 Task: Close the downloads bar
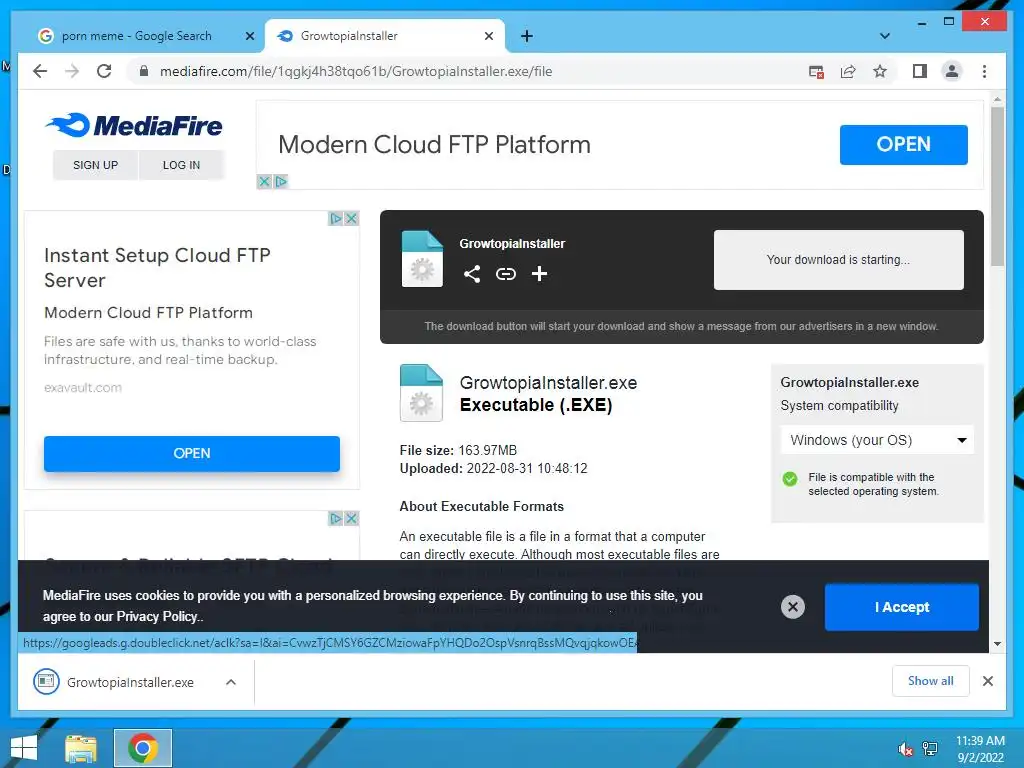(x=987, y=681)
